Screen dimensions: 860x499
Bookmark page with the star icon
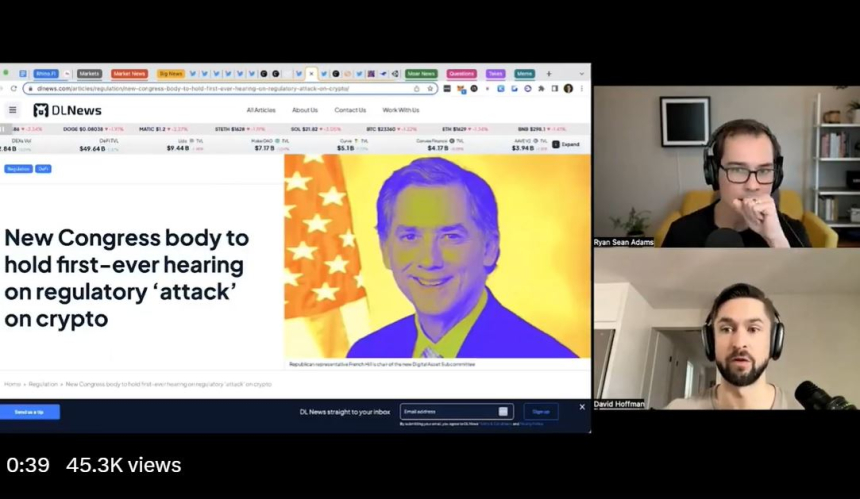(430, 88)
